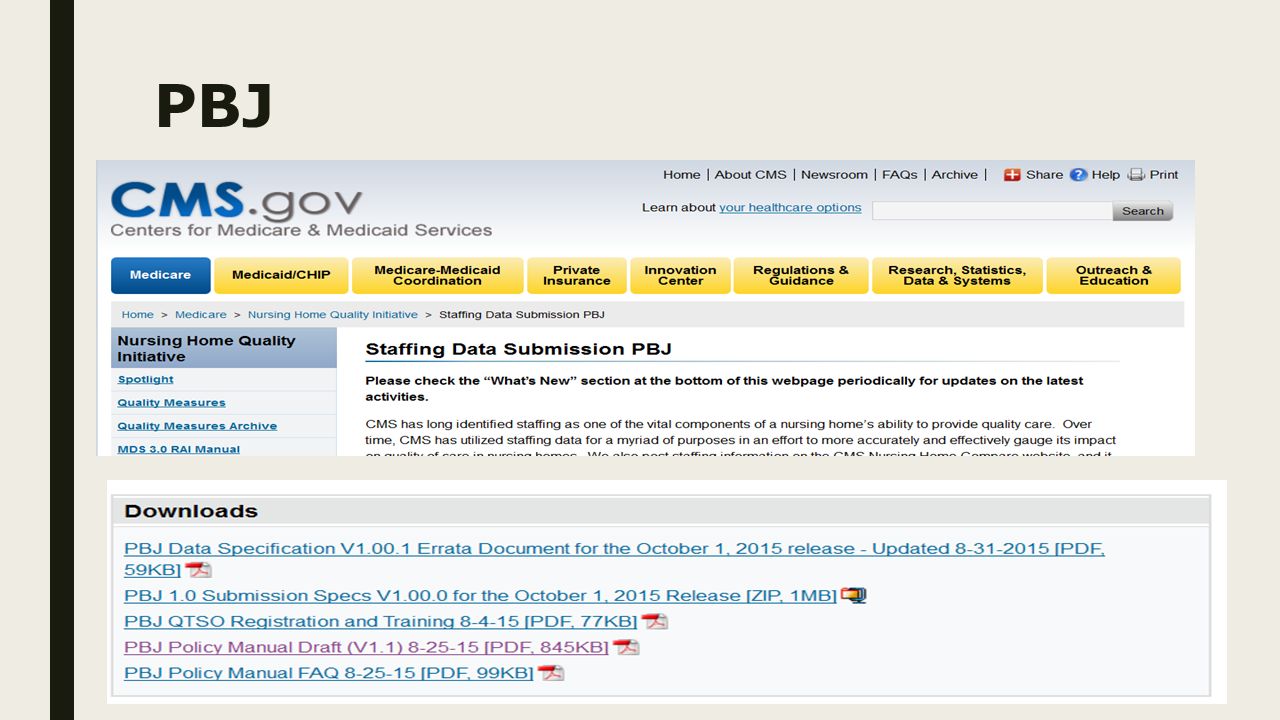Open Quality Measures Archive sidebar link
This screenshot has width=1280, height=720.
pyautogui.click(x=197, y=425)
